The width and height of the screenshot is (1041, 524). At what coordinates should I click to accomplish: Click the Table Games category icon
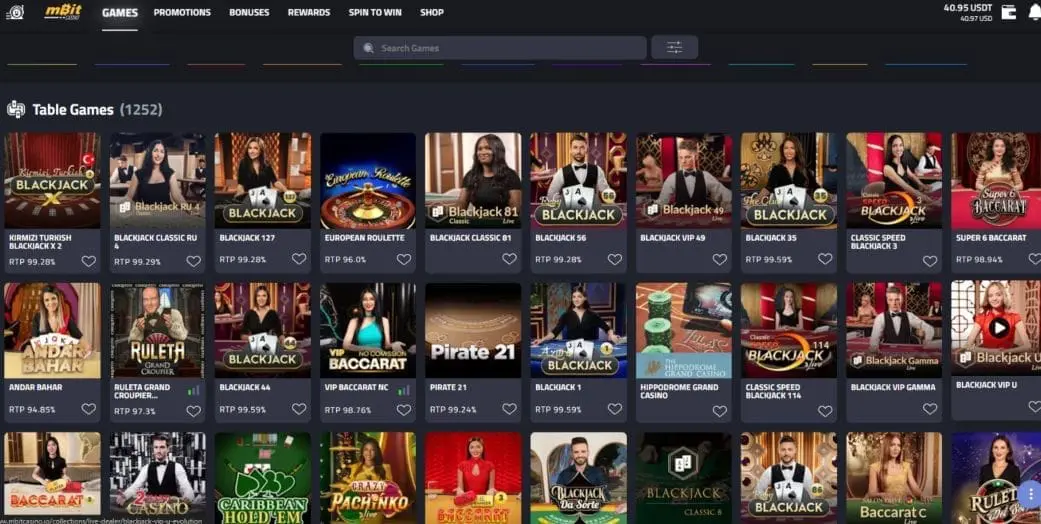tap(16, 109)
